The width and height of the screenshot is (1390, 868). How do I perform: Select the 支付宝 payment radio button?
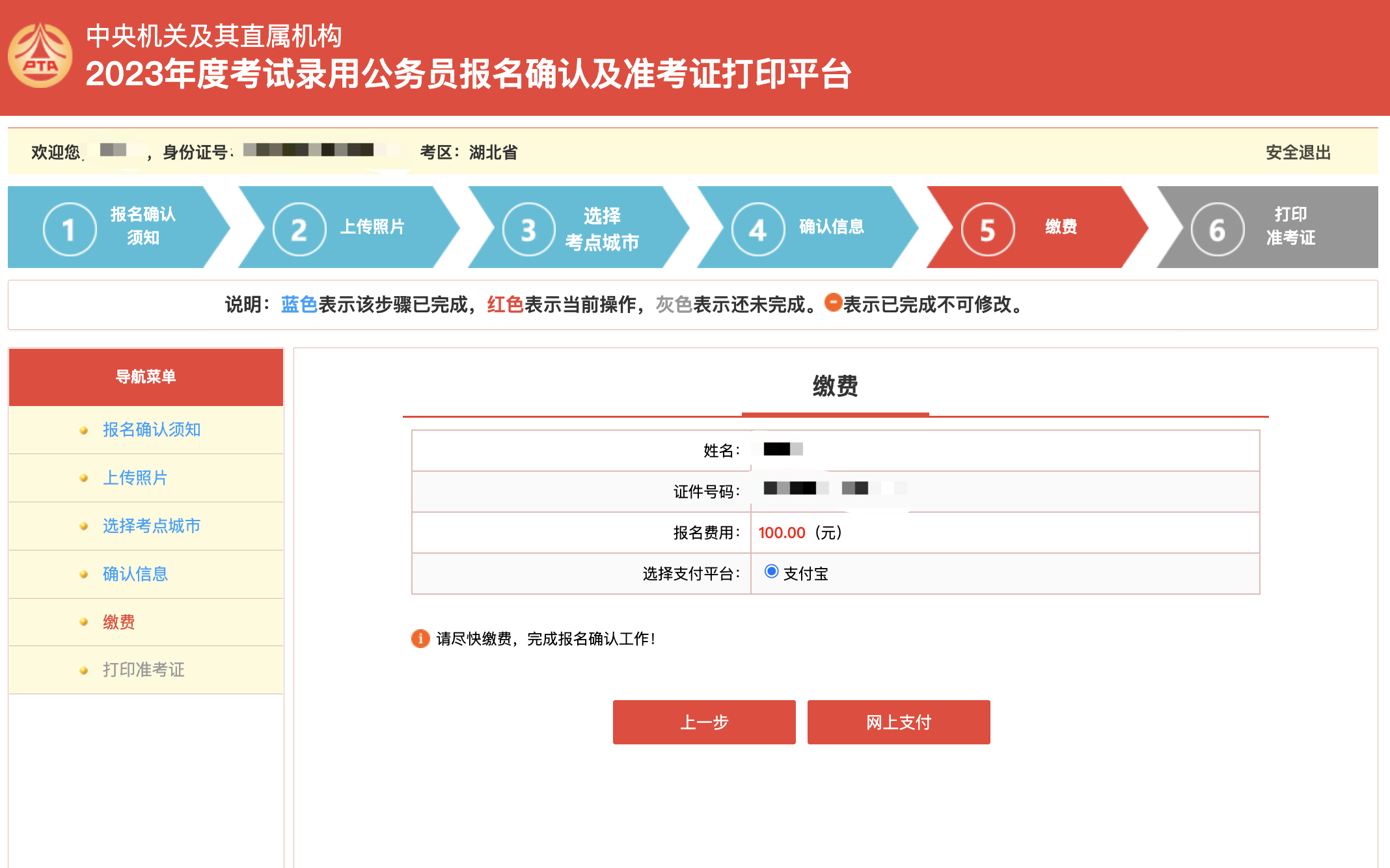[771, 571]
